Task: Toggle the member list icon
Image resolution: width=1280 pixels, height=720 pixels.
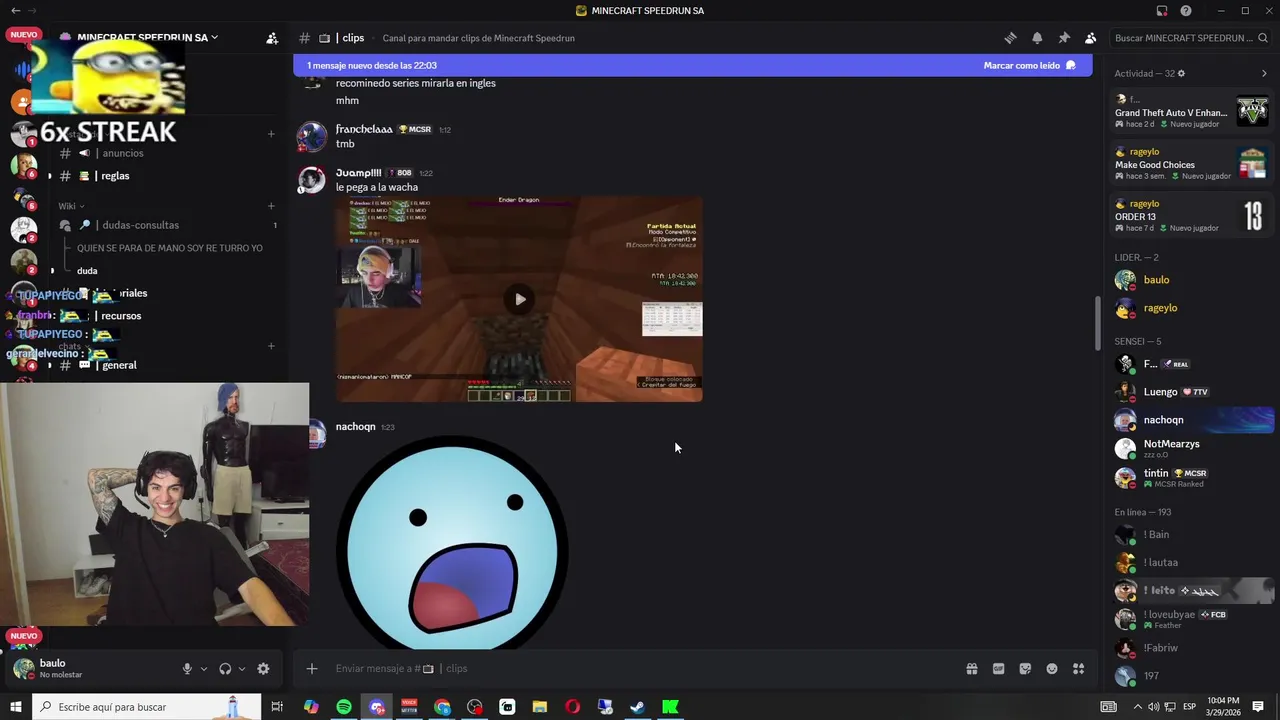Action: [x=1090, y=38]
